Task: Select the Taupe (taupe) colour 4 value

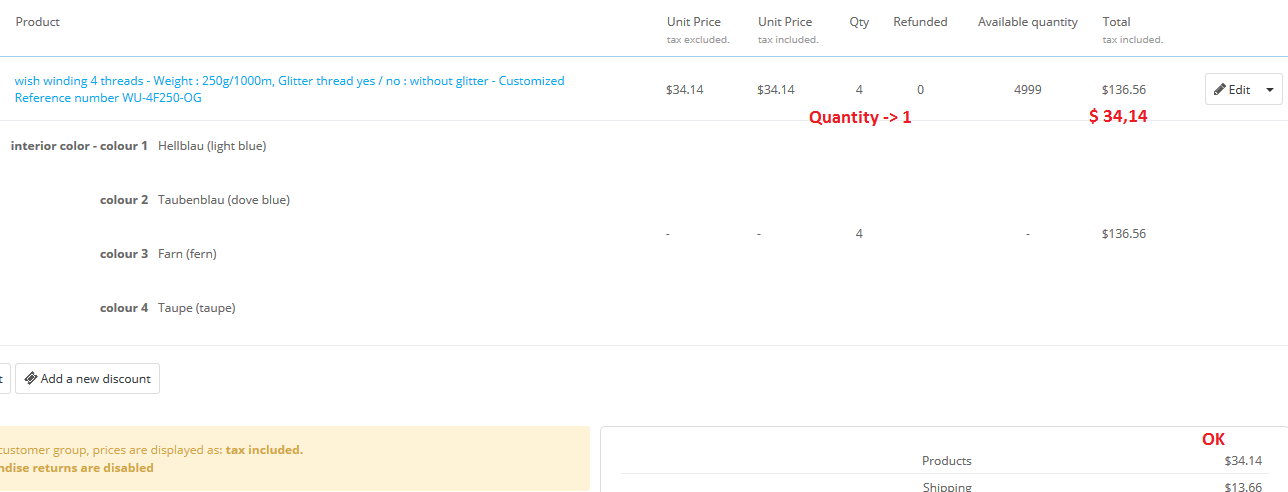Action: (x=197, y=308)
